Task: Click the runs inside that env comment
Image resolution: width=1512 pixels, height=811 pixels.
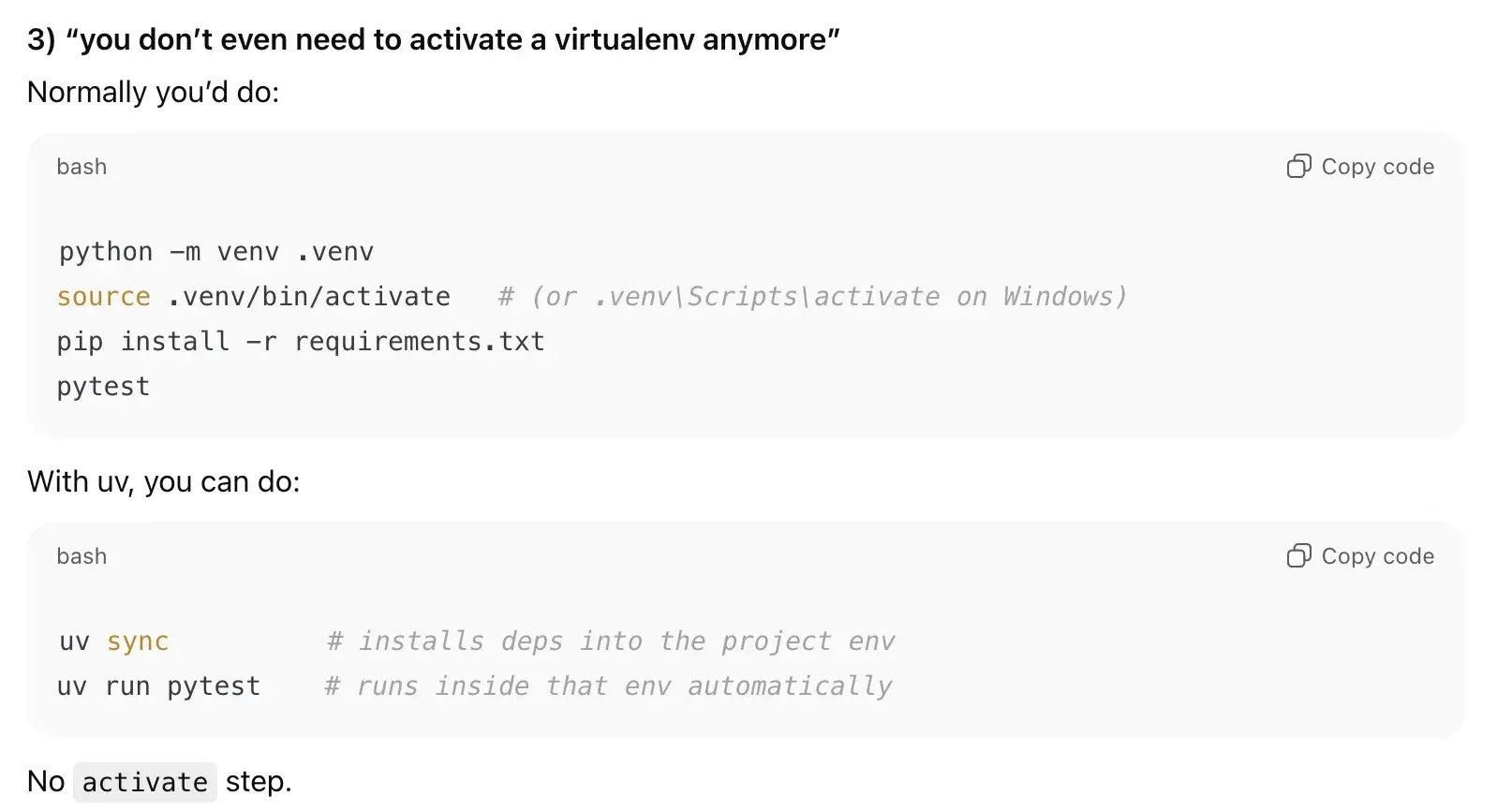Action: [607, 685]
